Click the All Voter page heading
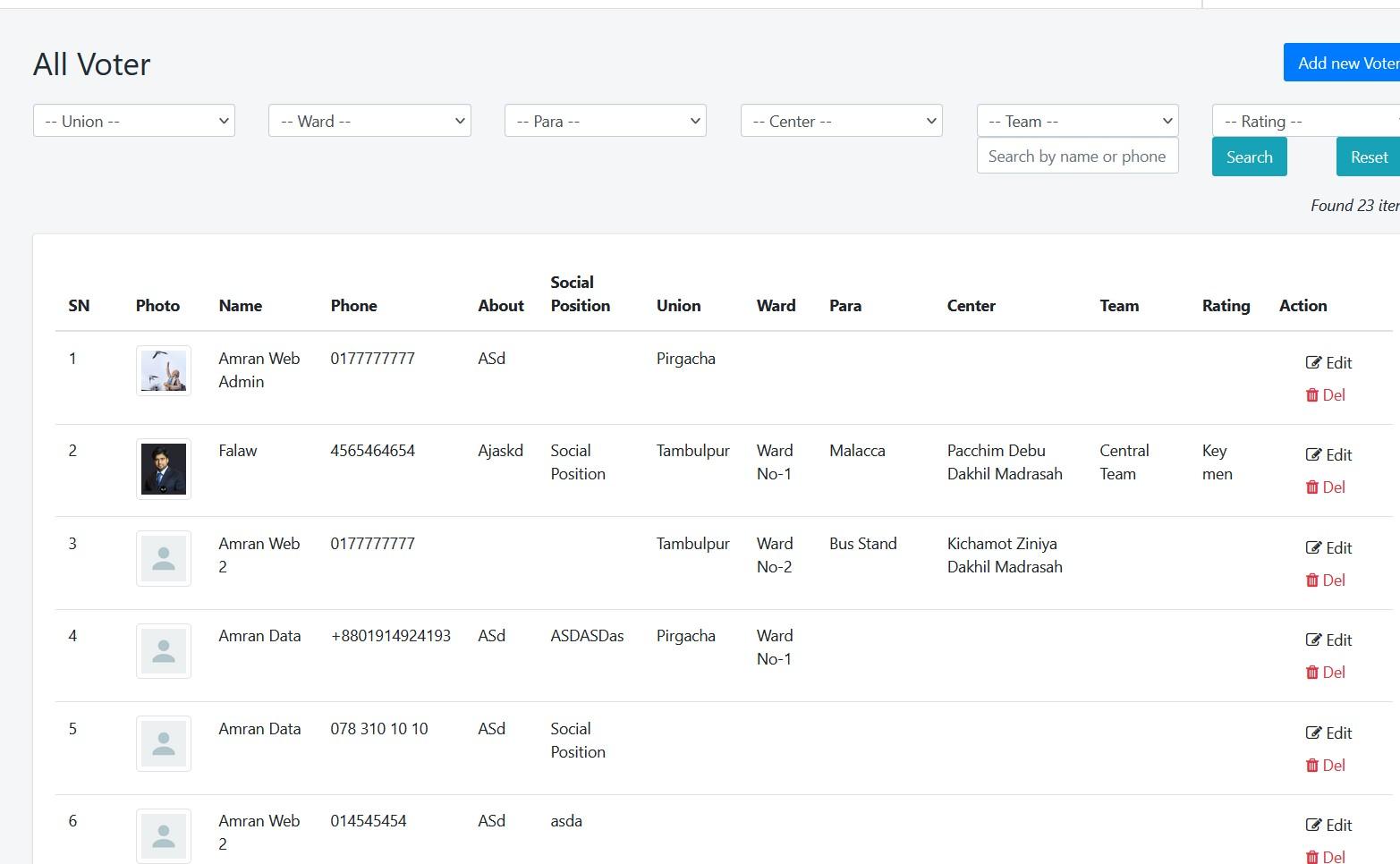This screenshot has width=1400, height=864. click(91, 64)
